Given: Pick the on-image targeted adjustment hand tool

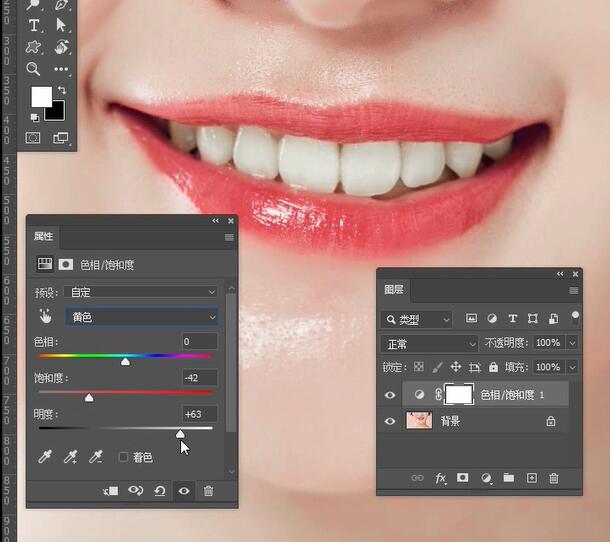Looking at the screenshot, I should click(45, 317).
